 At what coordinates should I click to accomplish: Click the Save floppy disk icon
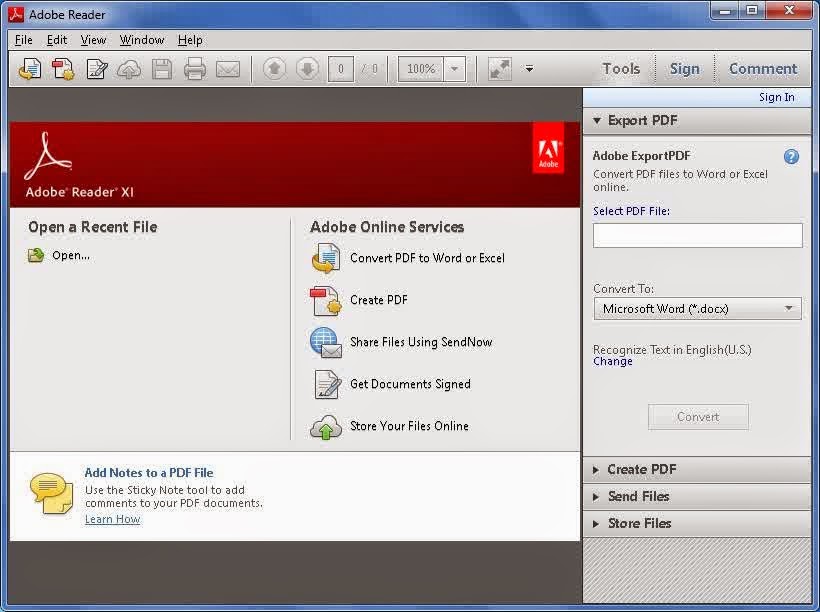[162, 69]
